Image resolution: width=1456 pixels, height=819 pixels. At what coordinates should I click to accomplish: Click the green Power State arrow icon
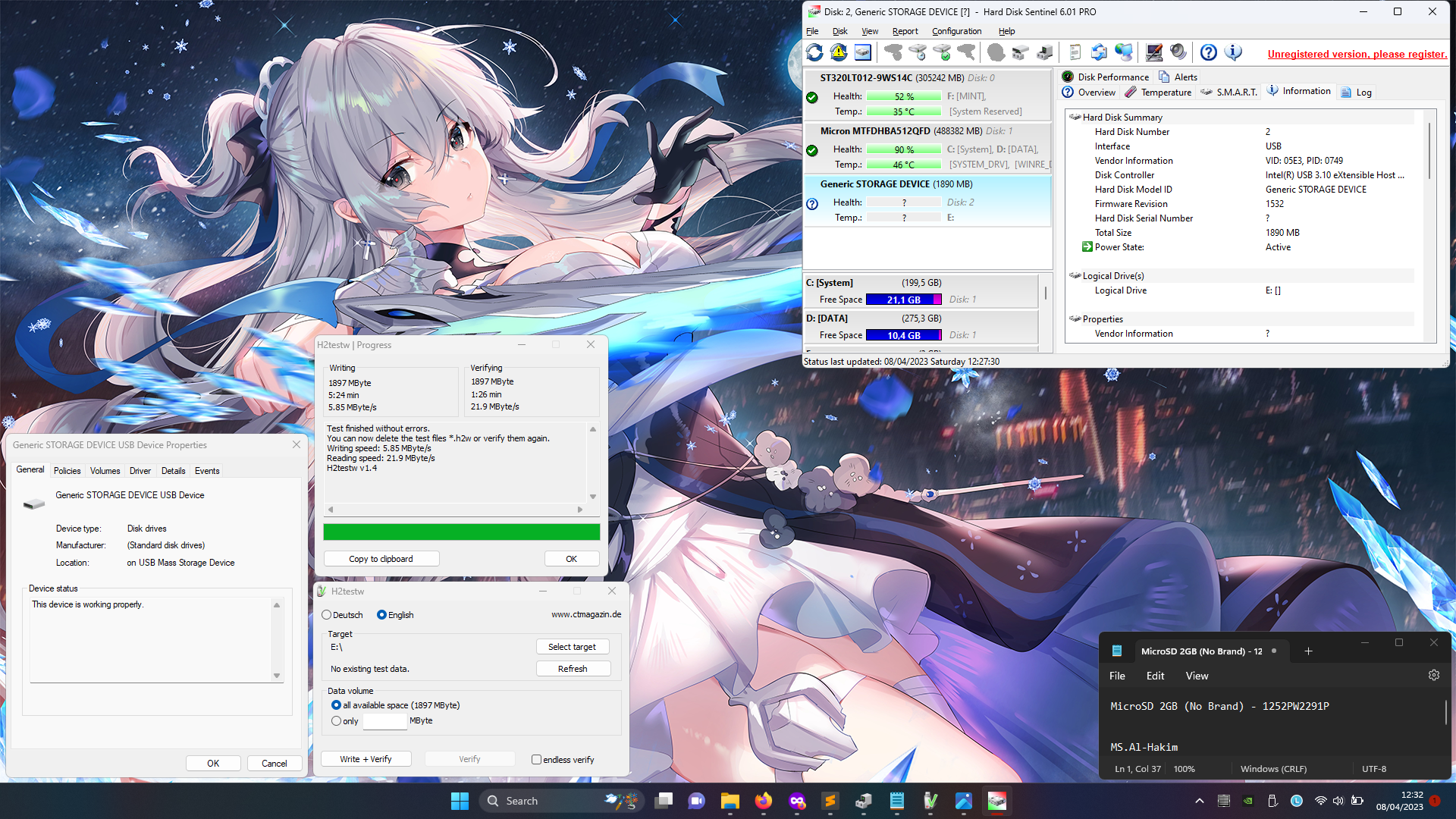(x=1087, y=246)
